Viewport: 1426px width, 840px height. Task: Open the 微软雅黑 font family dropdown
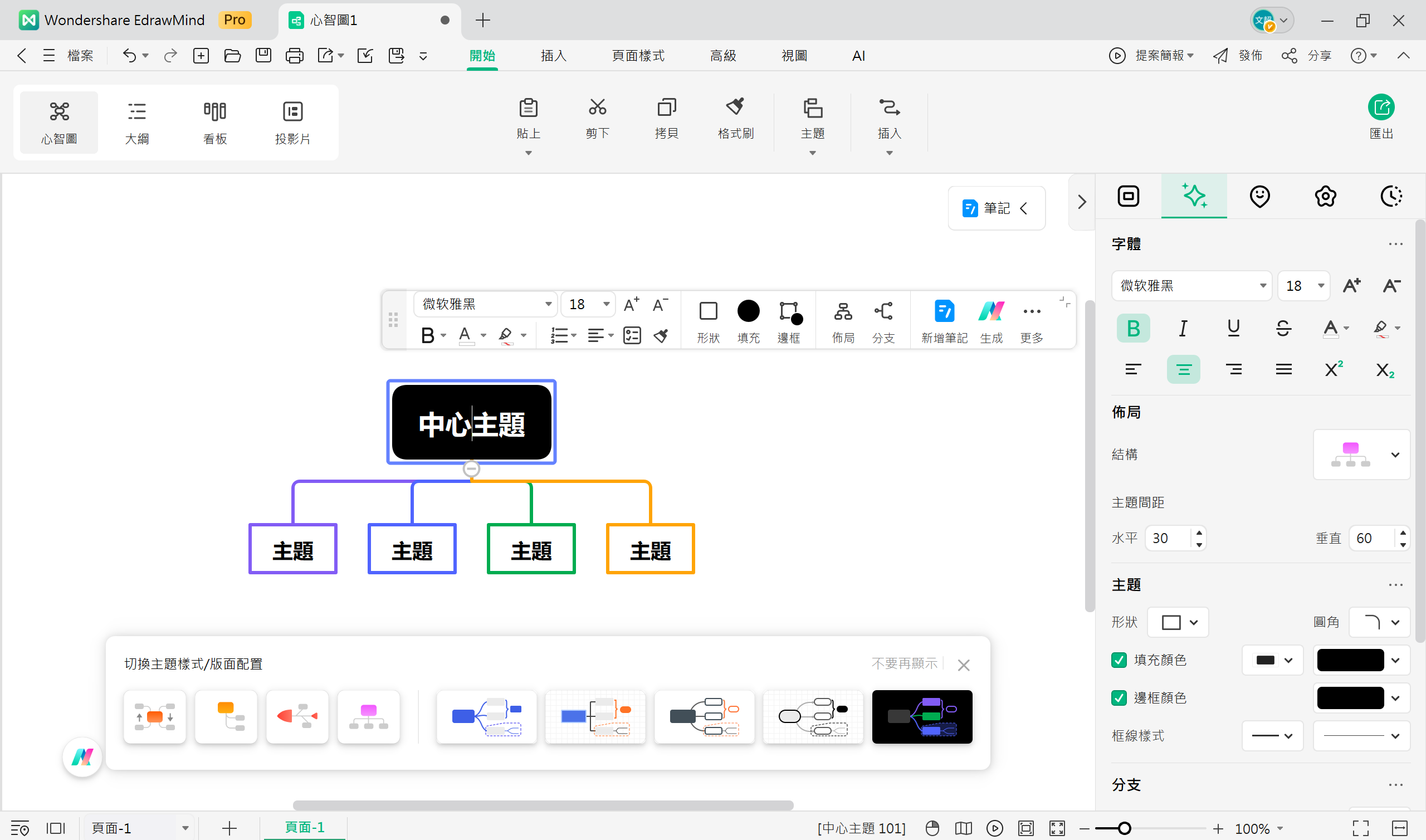pos(1191,286)
